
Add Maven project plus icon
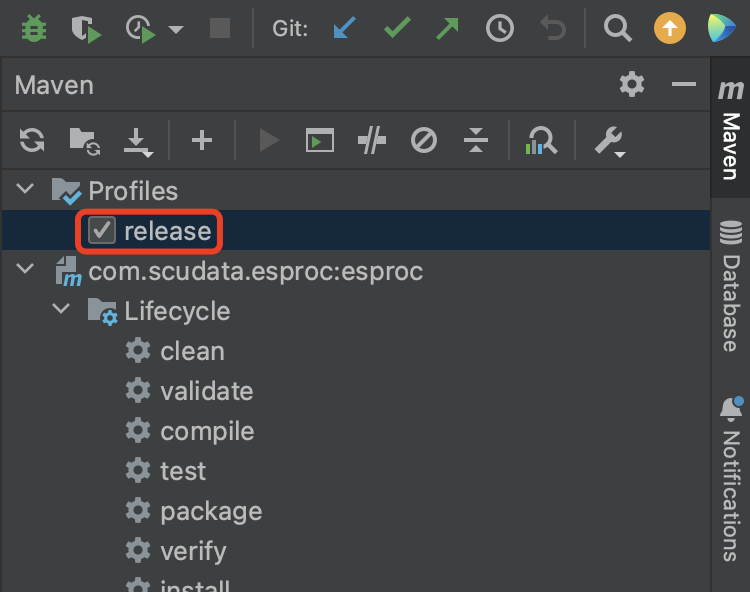pyautogui.click(x=202, y=141)
